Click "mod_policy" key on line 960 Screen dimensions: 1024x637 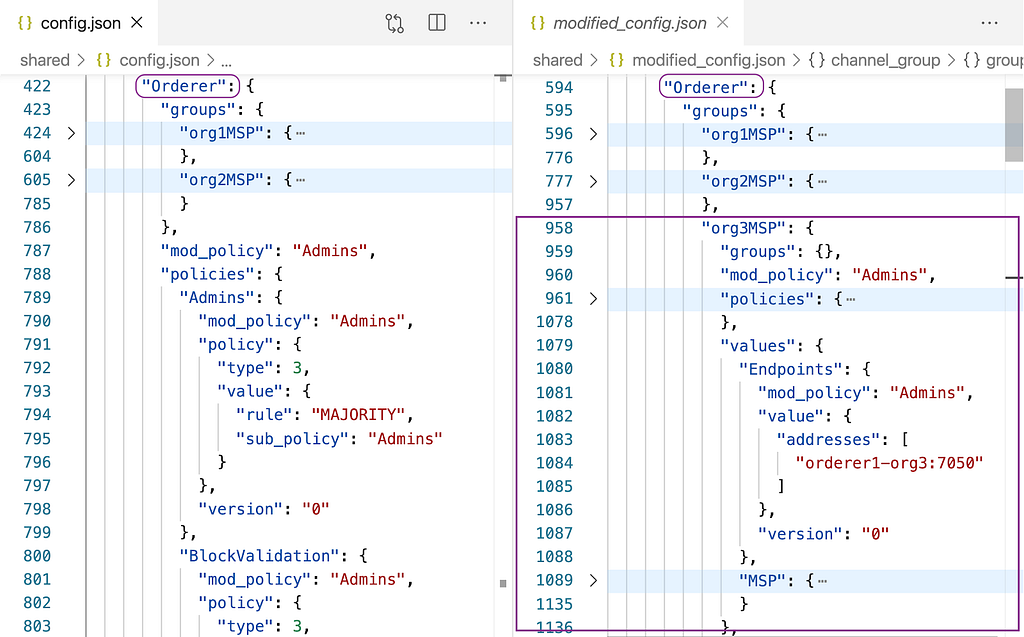[776, 275]
